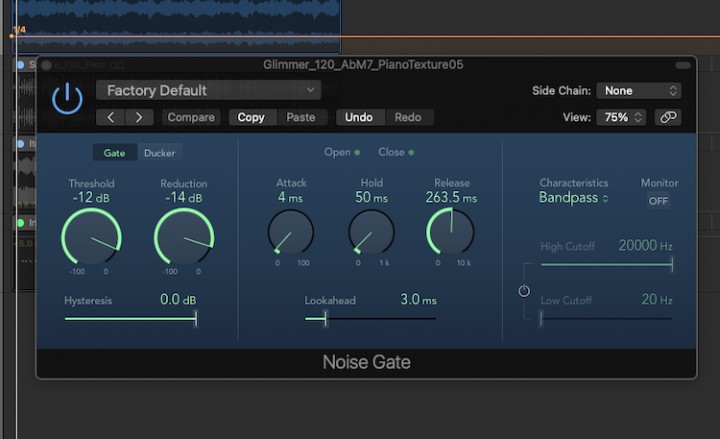Image resolution: width=720 pixels, height=439 pixels.
Task: Open the Characteristics Bandpass menu
Action: (574, 198)
